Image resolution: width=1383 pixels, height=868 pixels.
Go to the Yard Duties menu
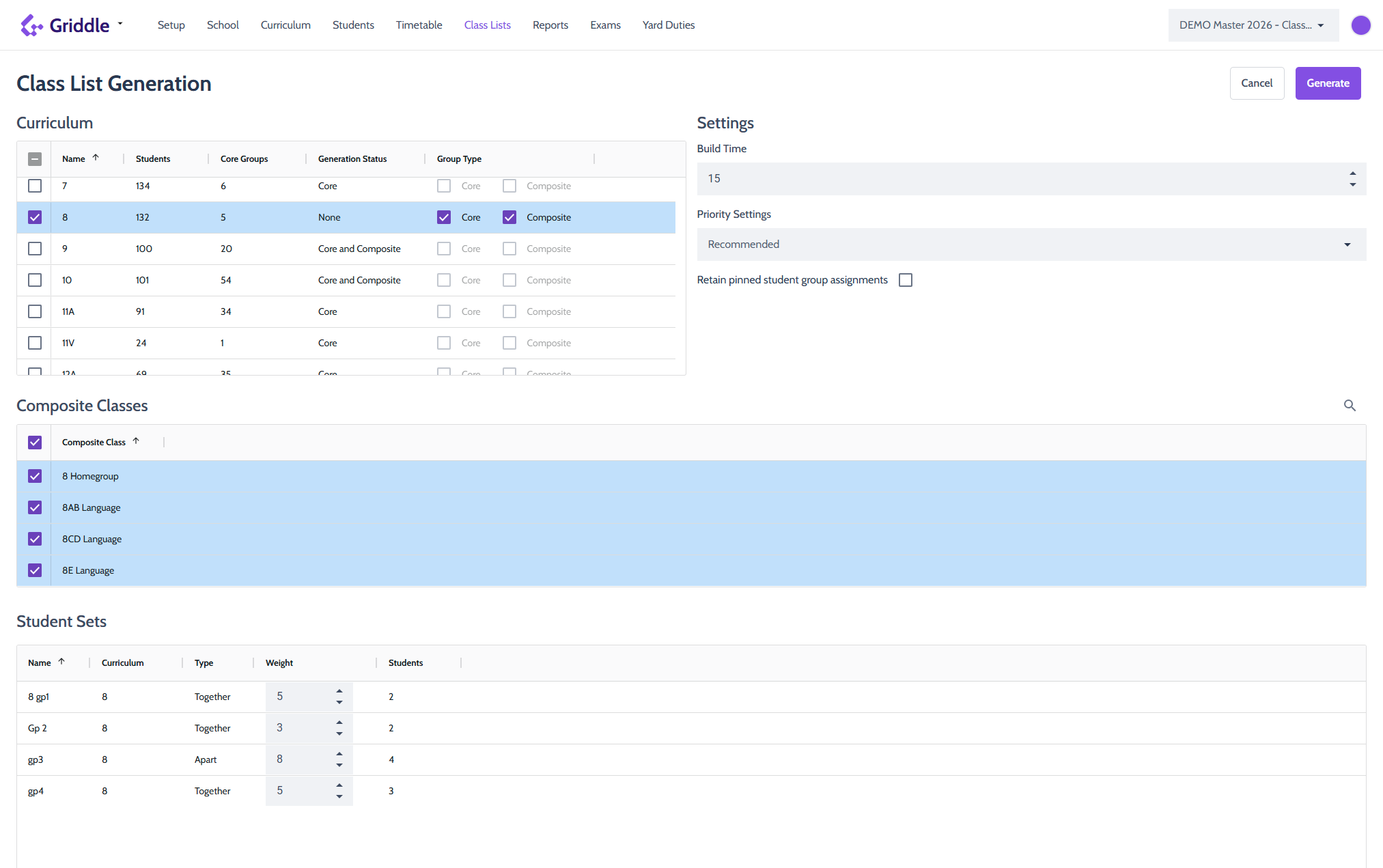pyautogui.click(x=669, y=25)
